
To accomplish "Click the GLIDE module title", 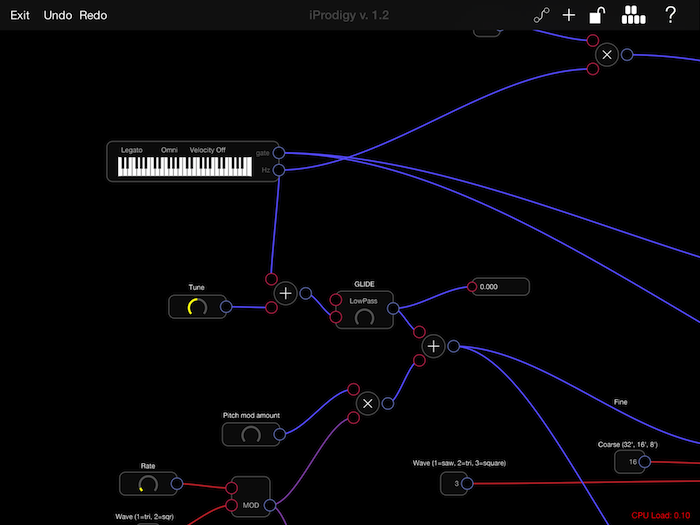I will [364, 284].
